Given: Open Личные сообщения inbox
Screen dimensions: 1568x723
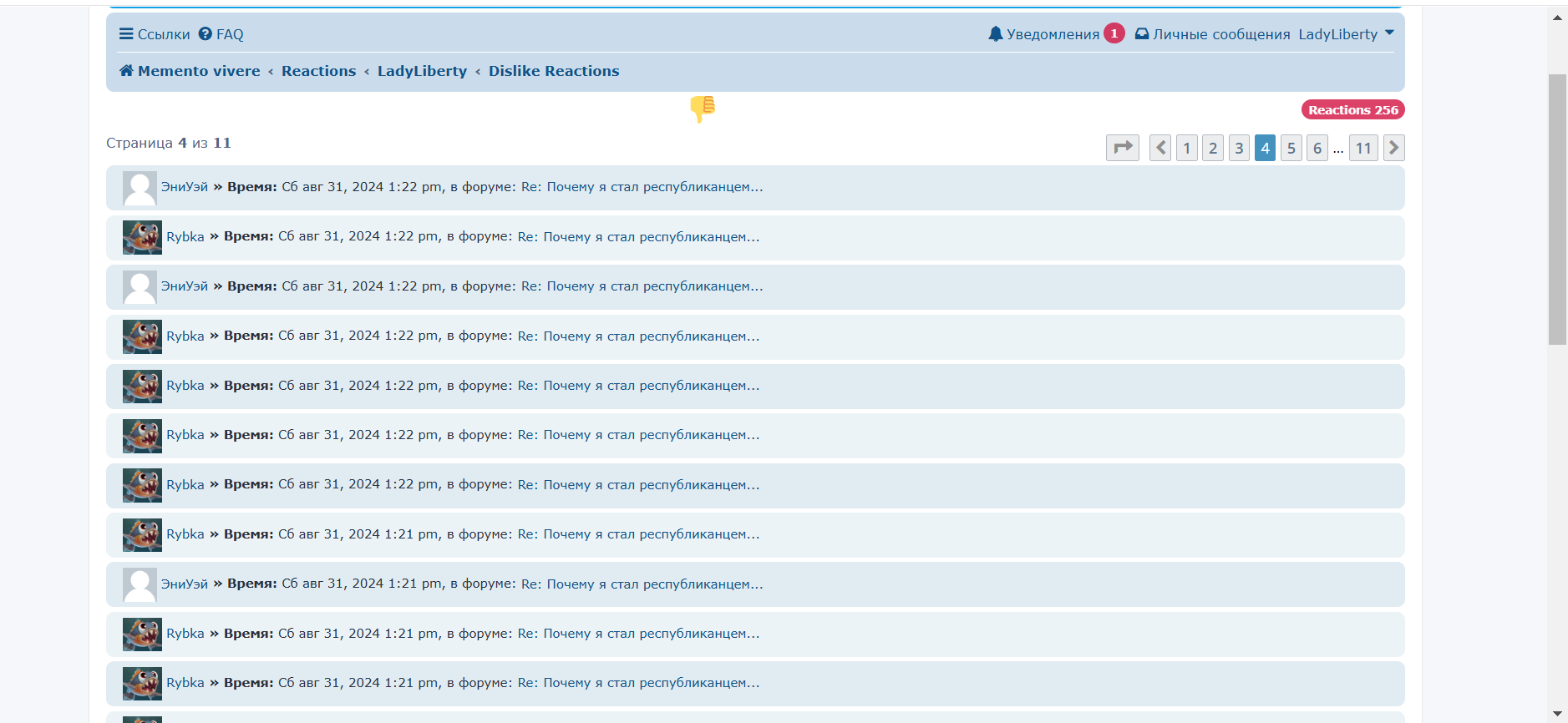Looking at the screenshot, I should [1212, 34].
